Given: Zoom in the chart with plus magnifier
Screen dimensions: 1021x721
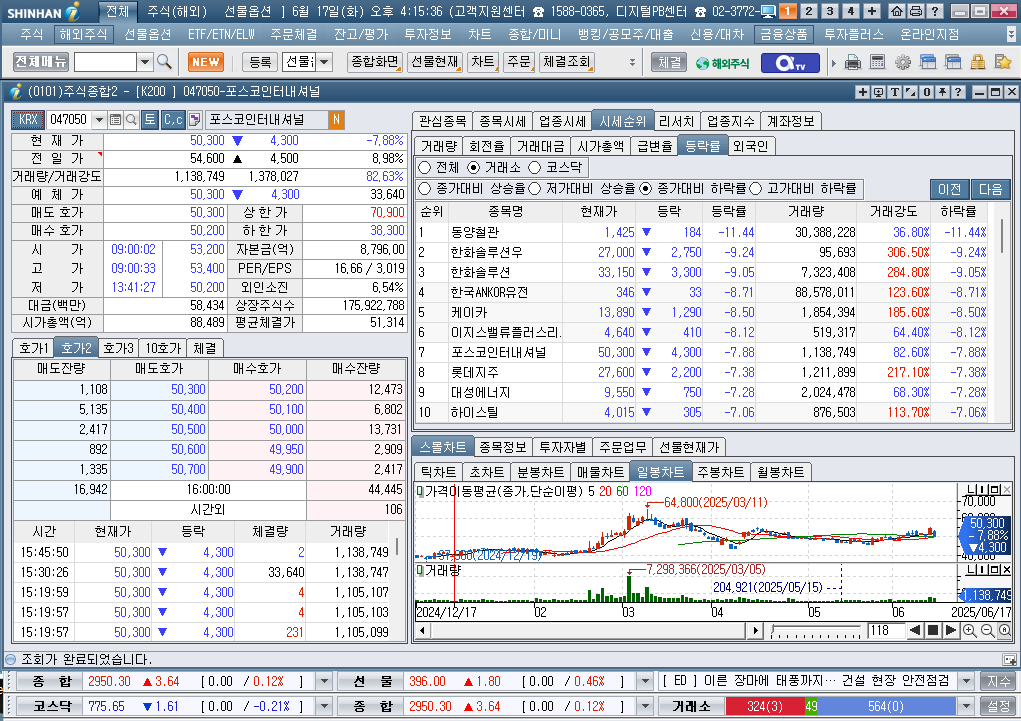Looking at the screenshot, I should (970, 630).
